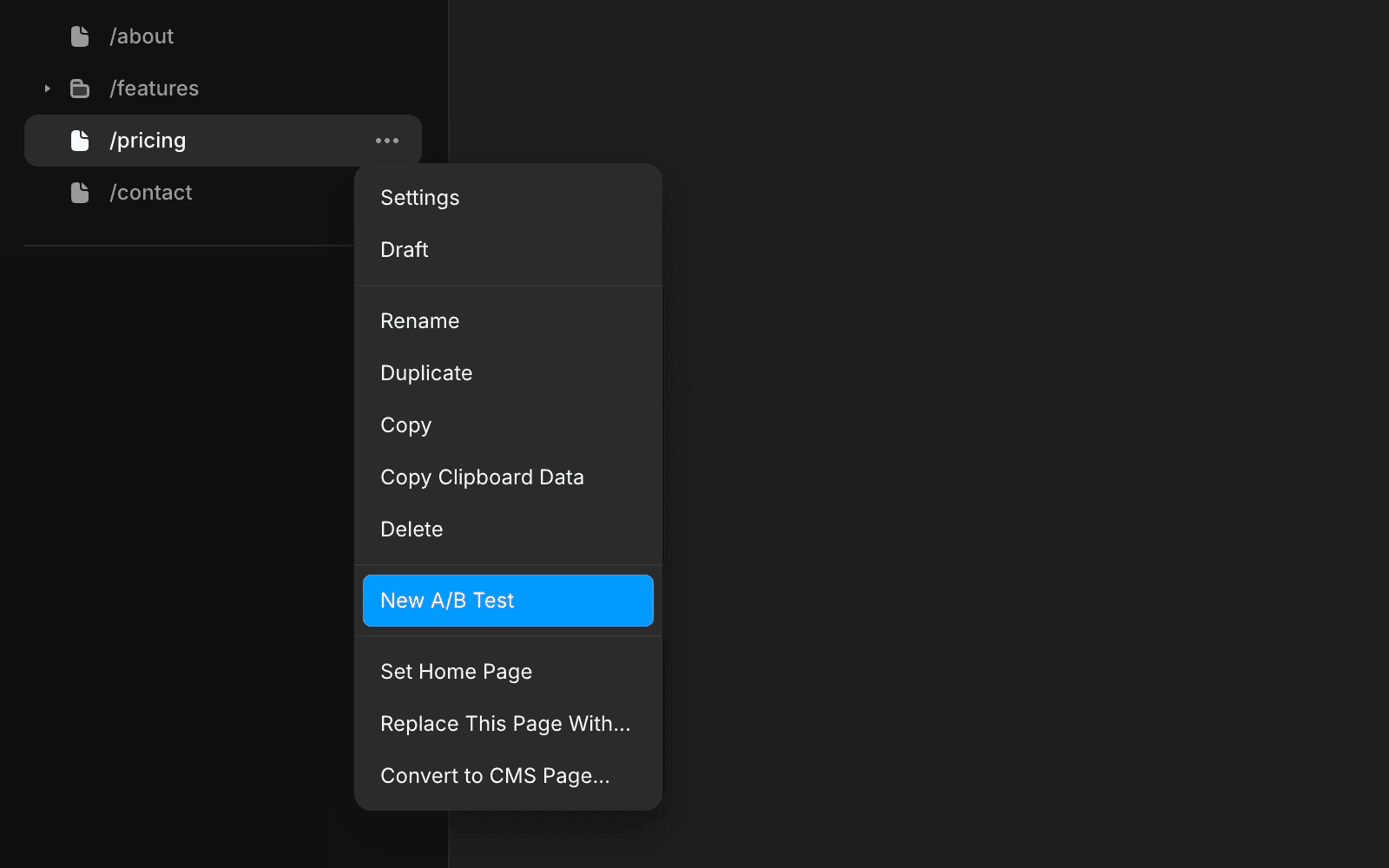Select the /contact page label
Viewport: 1389px width, 868px height.
[x=151, y=193]
